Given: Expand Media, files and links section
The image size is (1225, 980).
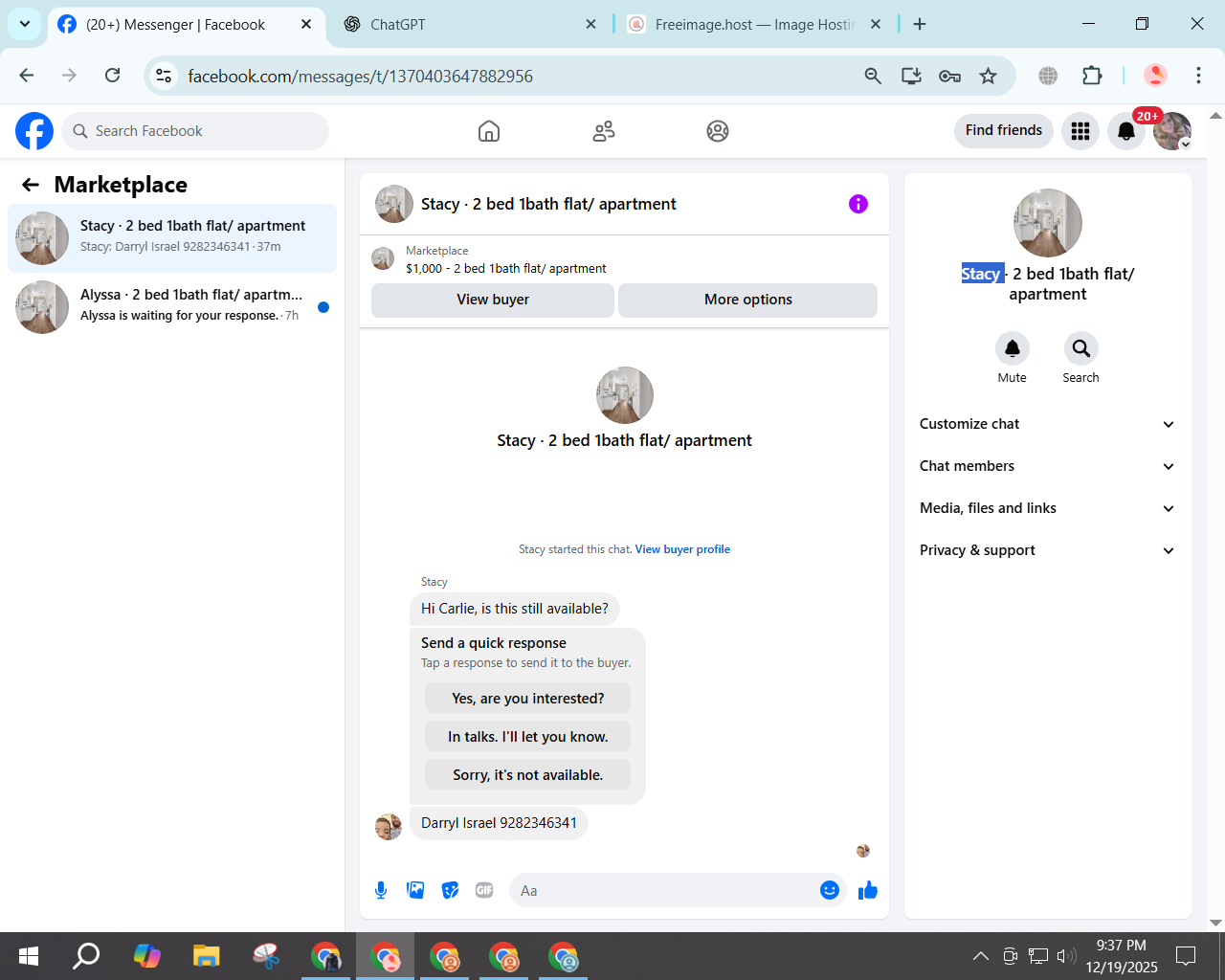Looking at the screenshot, I should (x=1048, y=508).
